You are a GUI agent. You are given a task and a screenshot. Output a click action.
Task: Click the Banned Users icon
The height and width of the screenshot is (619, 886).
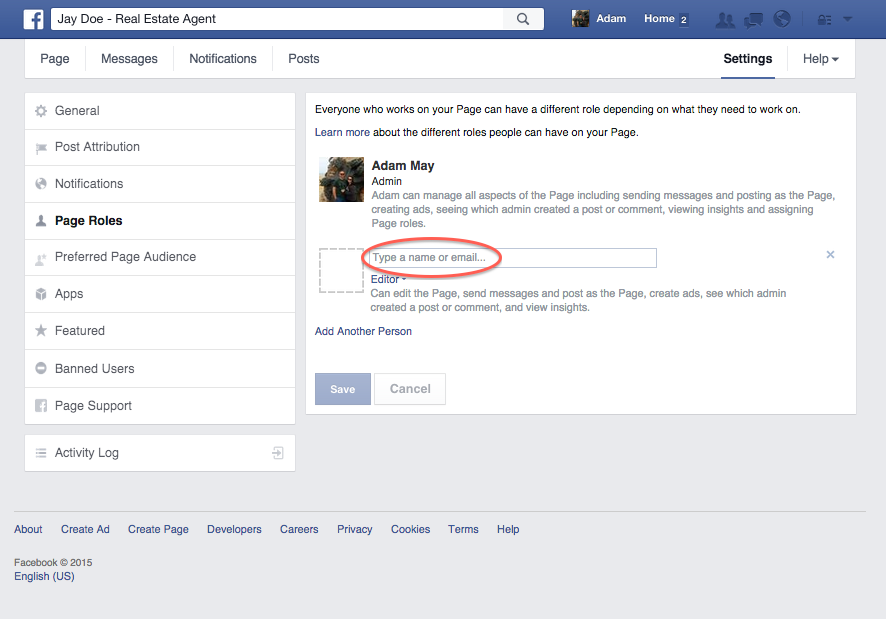pos(41,368)
